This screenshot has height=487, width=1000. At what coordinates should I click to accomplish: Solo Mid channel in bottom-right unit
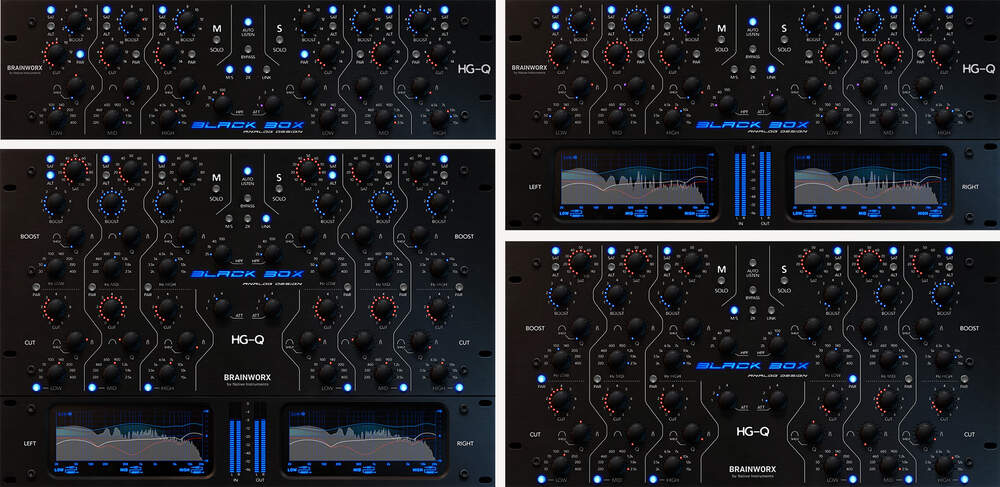coord(721,280)
